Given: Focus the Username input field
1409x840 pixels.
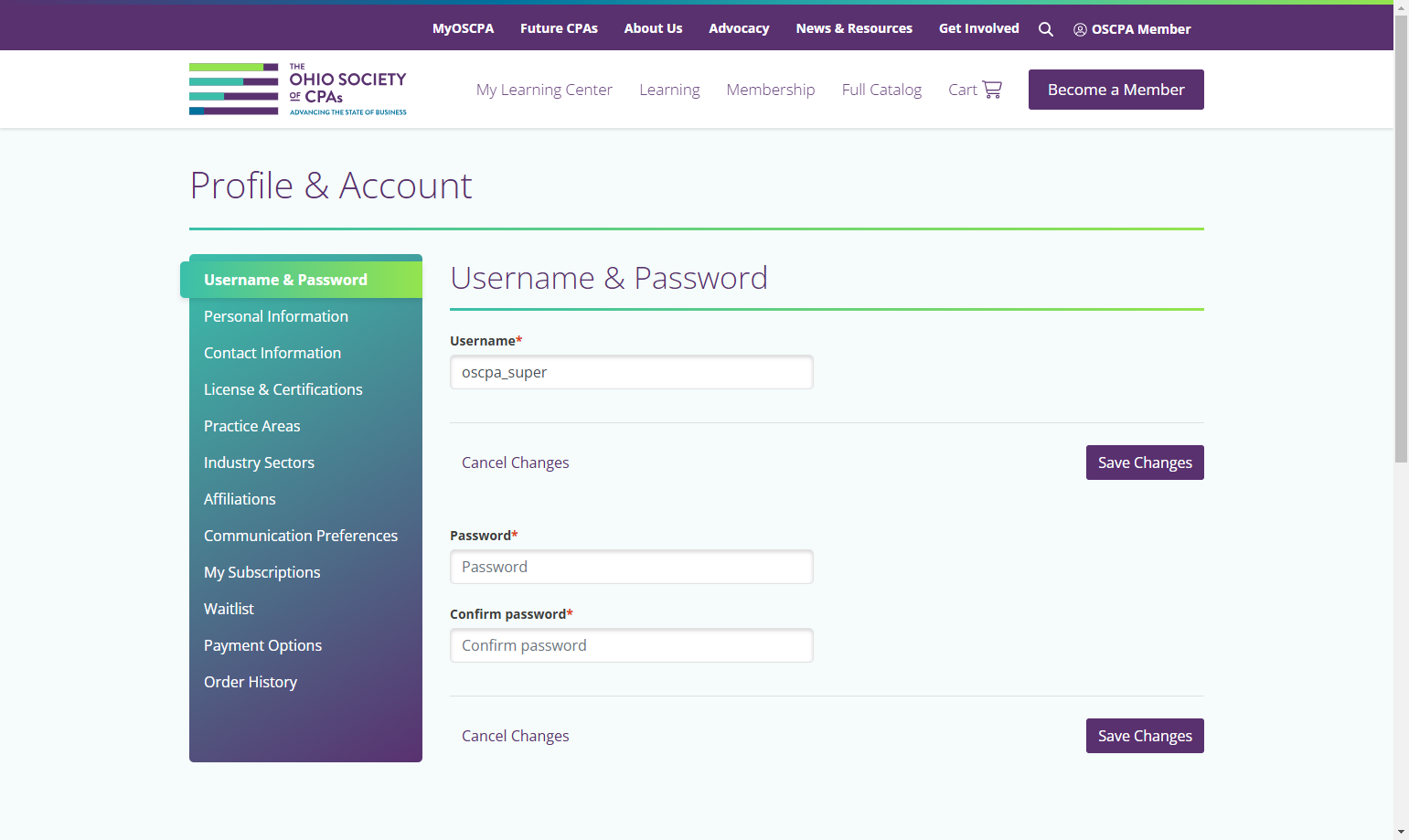Looking at the screenshot, I should (x=632, y=372).
